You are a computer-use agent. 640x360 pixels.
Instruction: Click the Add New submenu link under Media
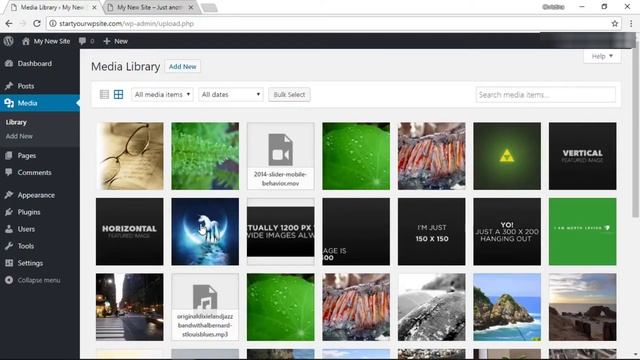pos(19,136)
